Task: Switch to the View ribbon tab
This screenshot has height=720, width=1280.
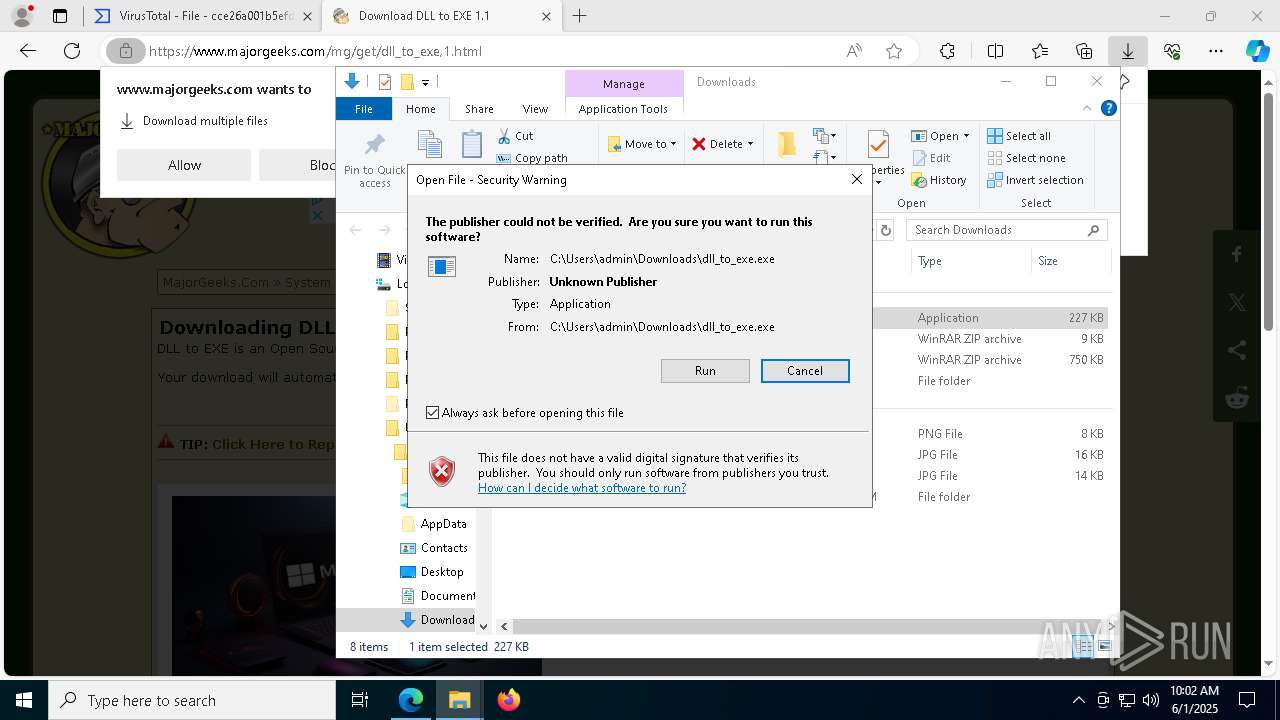Action: (x=535, y=109)
